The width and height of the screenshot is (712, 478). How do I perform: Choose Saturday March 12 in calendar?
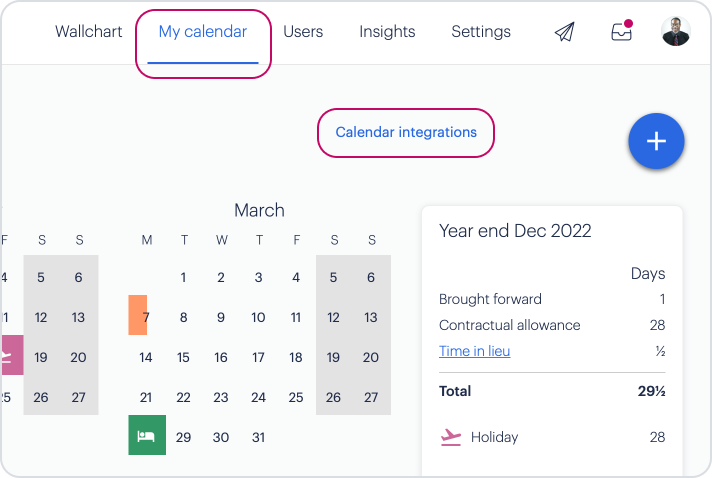tap(333, 317)
